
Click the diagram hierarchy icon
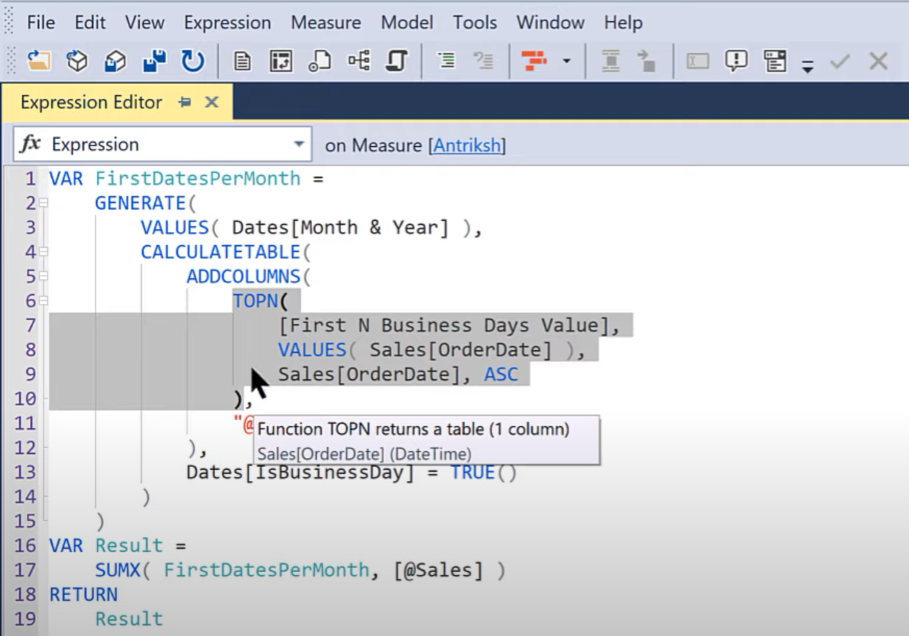359,60
